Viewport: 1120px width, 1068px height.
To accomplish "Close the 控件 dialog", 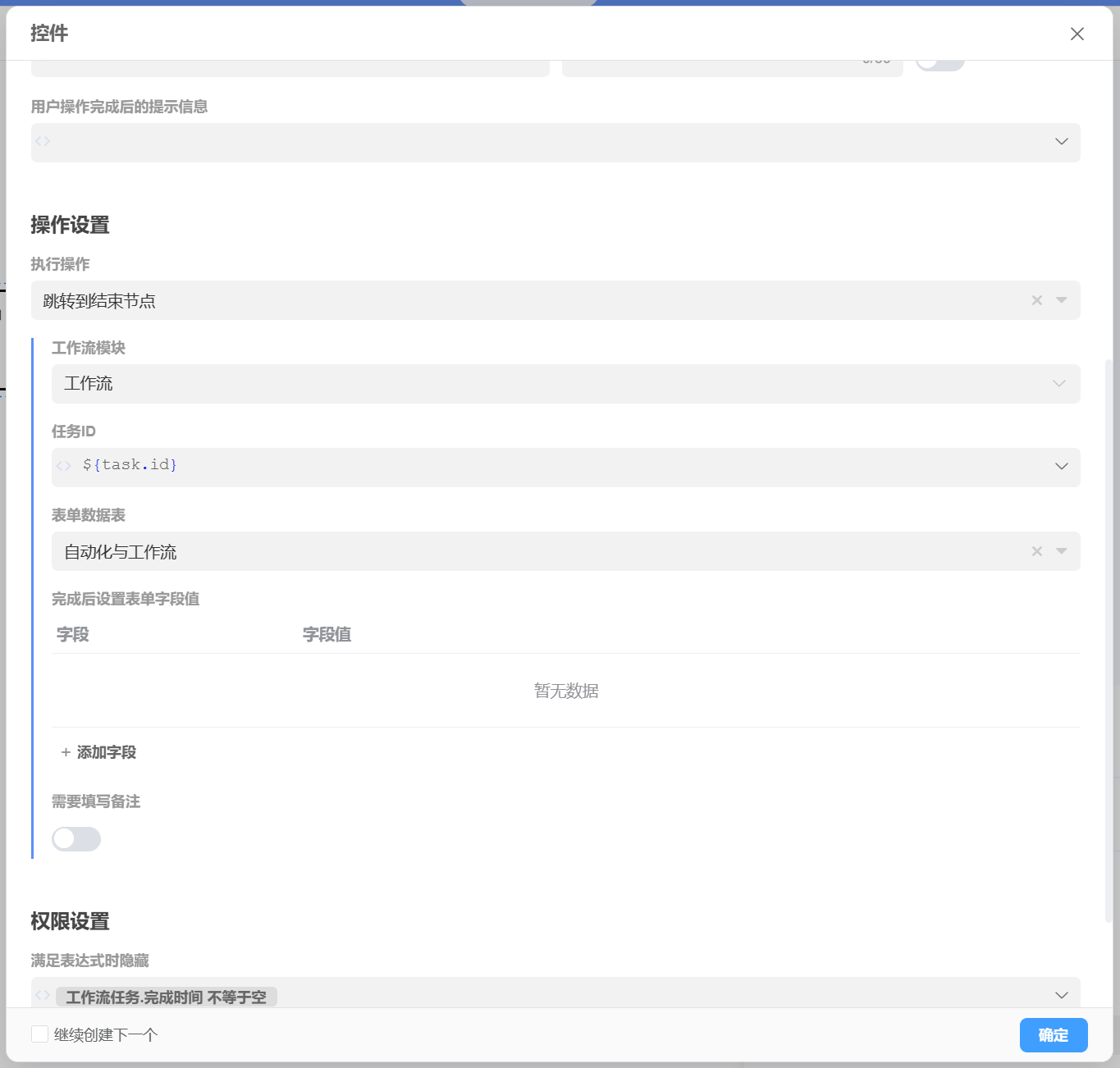I will click(x=1077, y=34).
